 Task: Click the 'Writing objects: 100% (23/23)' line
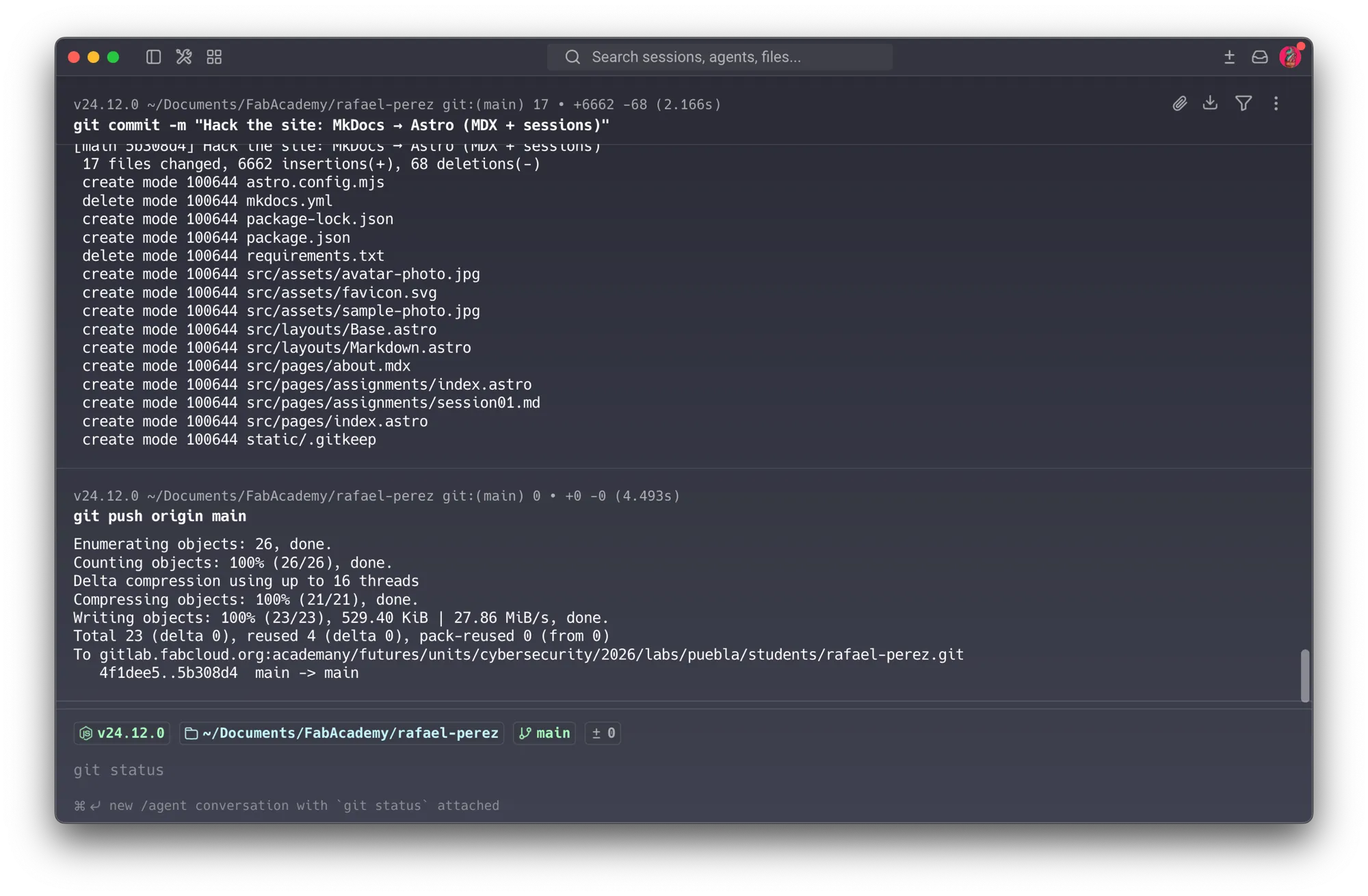coord(341,618)
